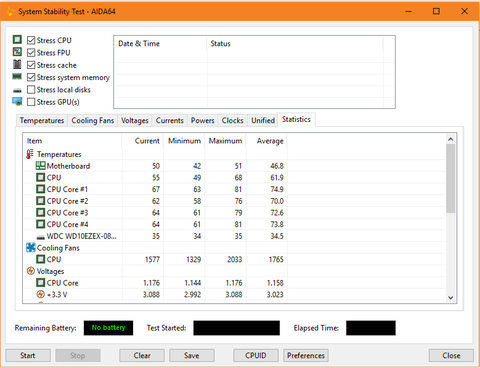Click the No battery indicator field
This screenshot has width=480, height=368.
point(108,328)
